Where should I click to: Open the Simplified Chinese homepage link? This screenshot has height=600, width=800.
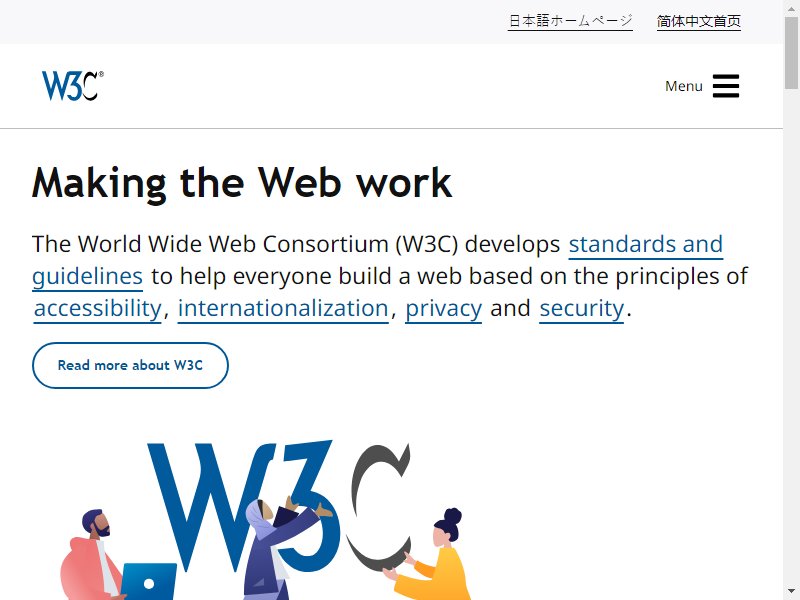click(x=698, y=21)
